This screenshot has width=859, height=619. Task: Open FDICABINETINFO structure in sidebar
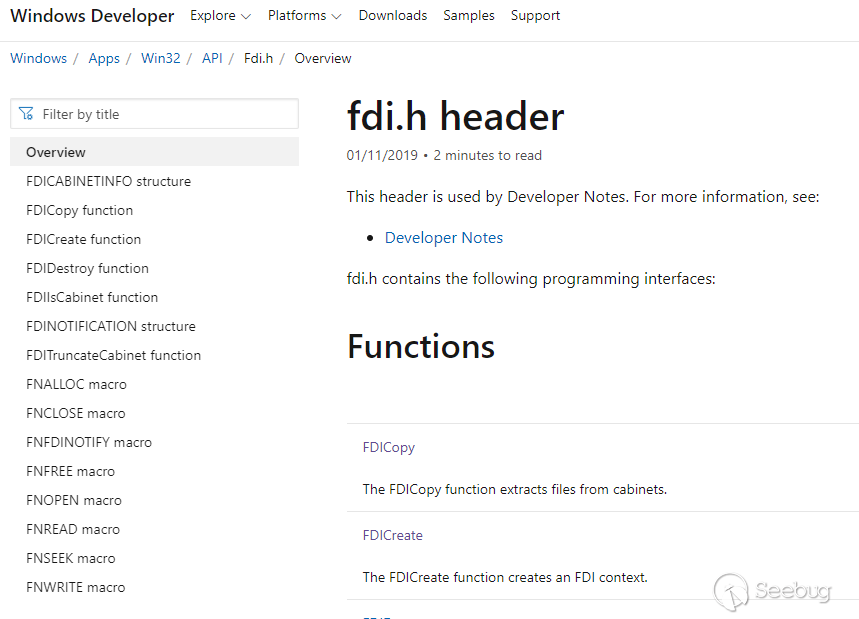[x=108, y=181]
